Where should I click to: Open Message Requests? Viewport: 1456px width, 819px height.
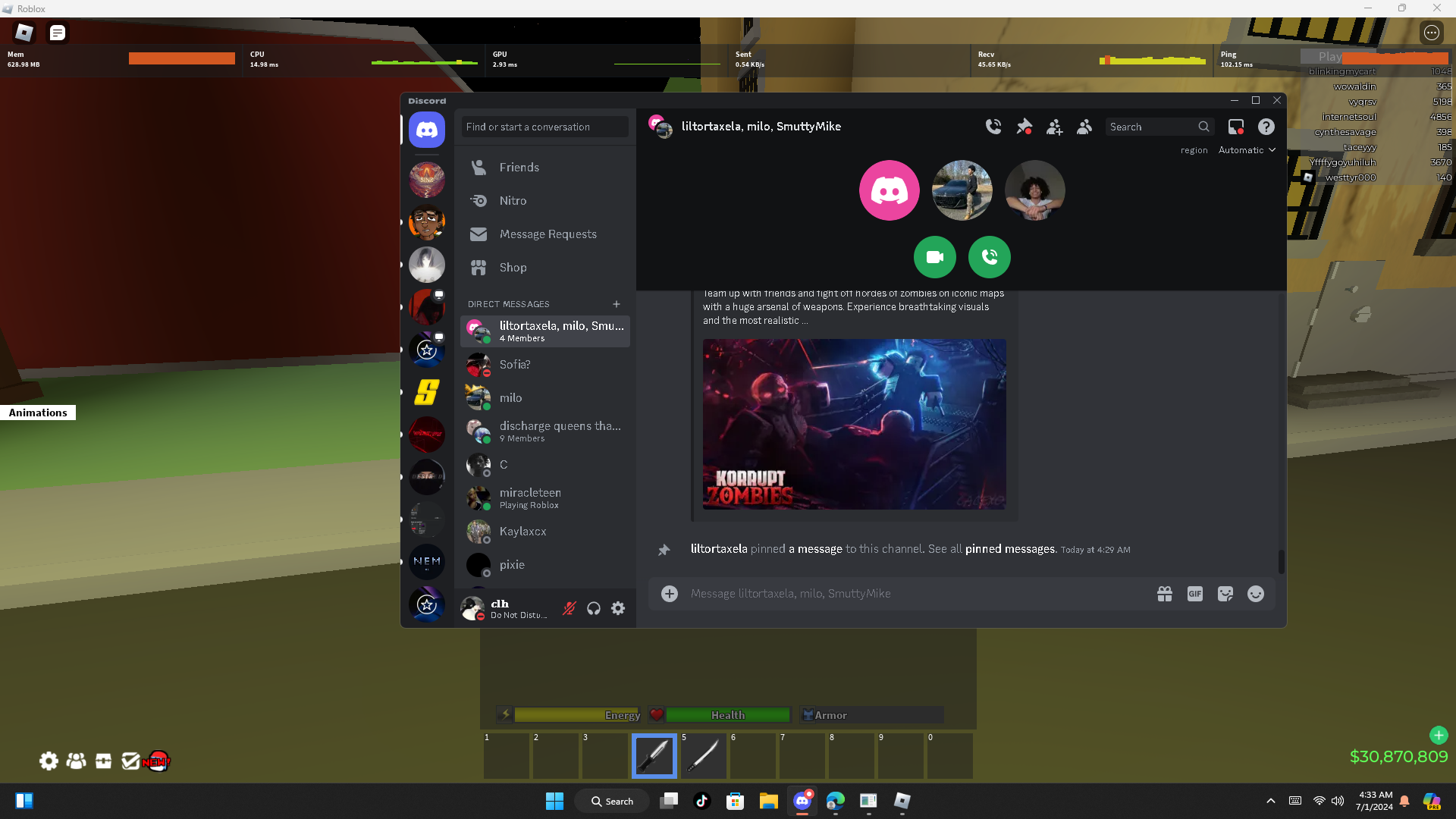(545, 234)
